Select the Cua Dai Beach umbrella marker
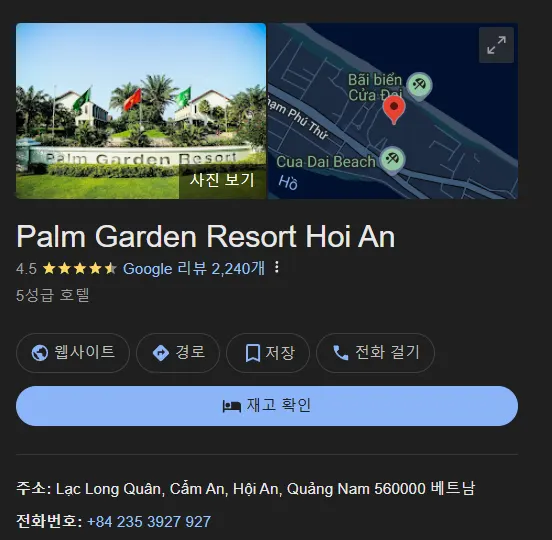The width and height of the screenshot is (552, 540). tap(393, 160)
